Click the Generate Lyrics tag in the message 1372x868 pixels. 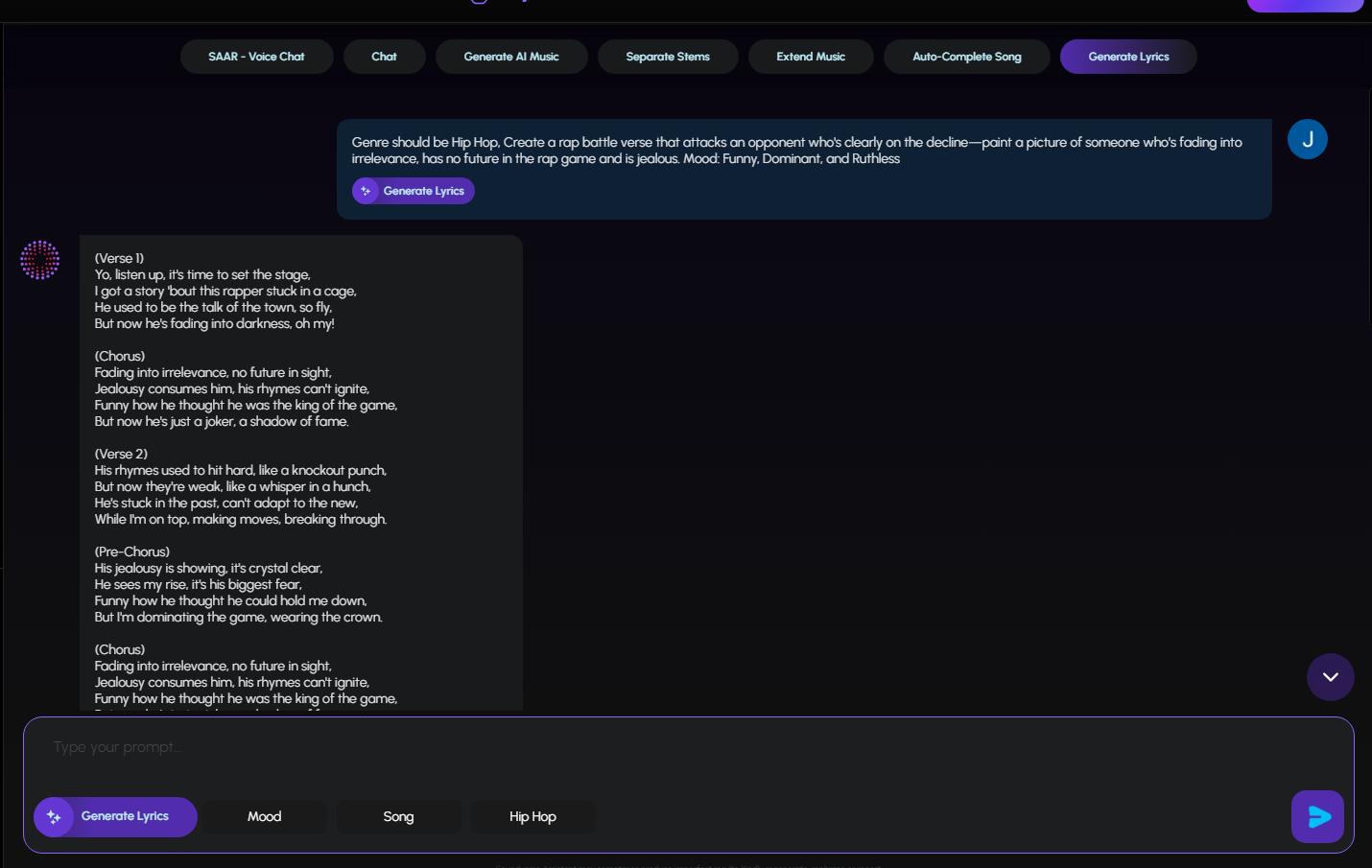414,191
